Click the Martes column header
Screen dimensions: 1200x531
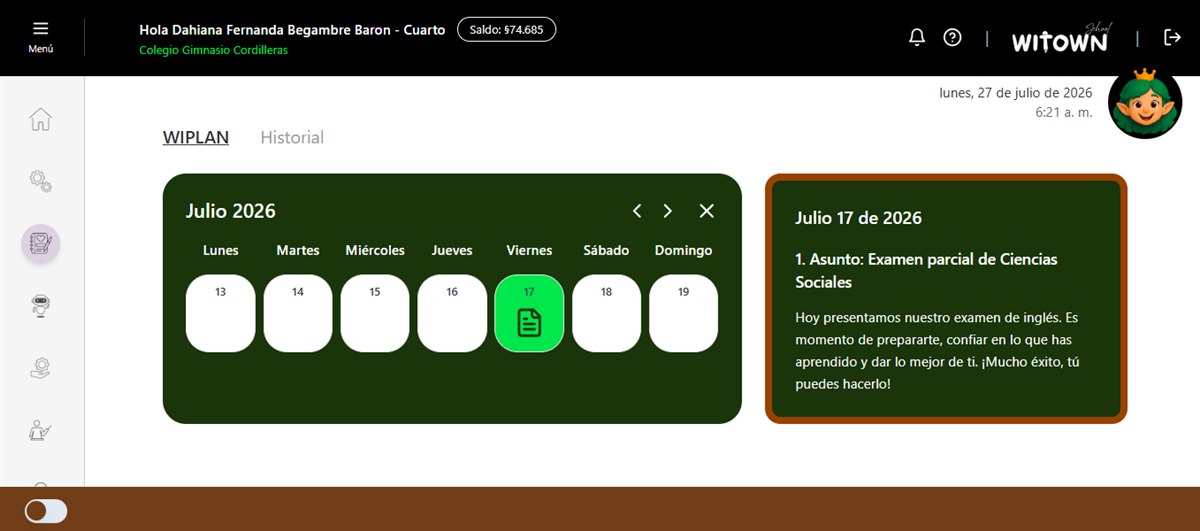point(298,250)
